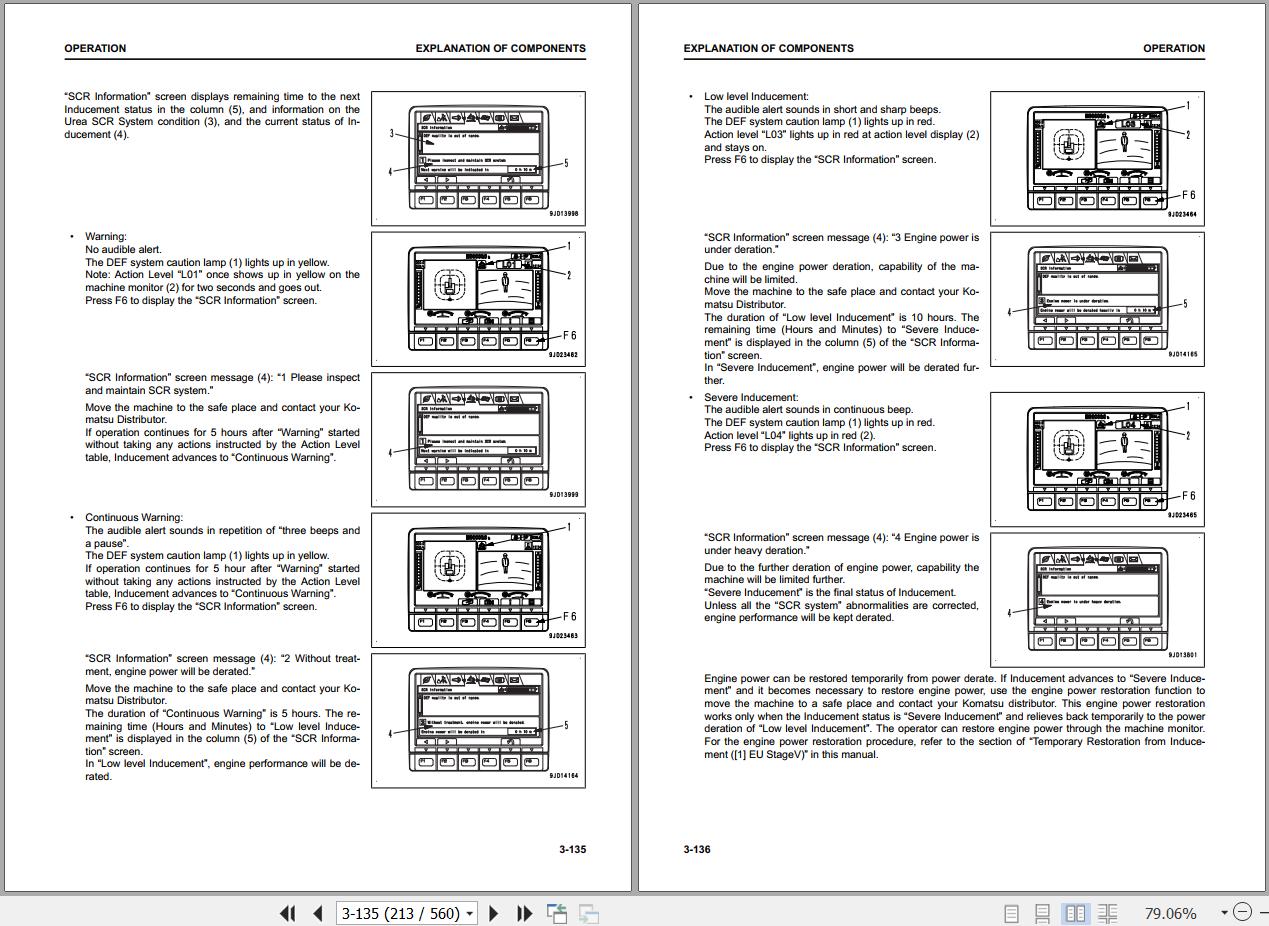Go to the next page
Viewport: 1269px width, 926px height.
point(493,913)
